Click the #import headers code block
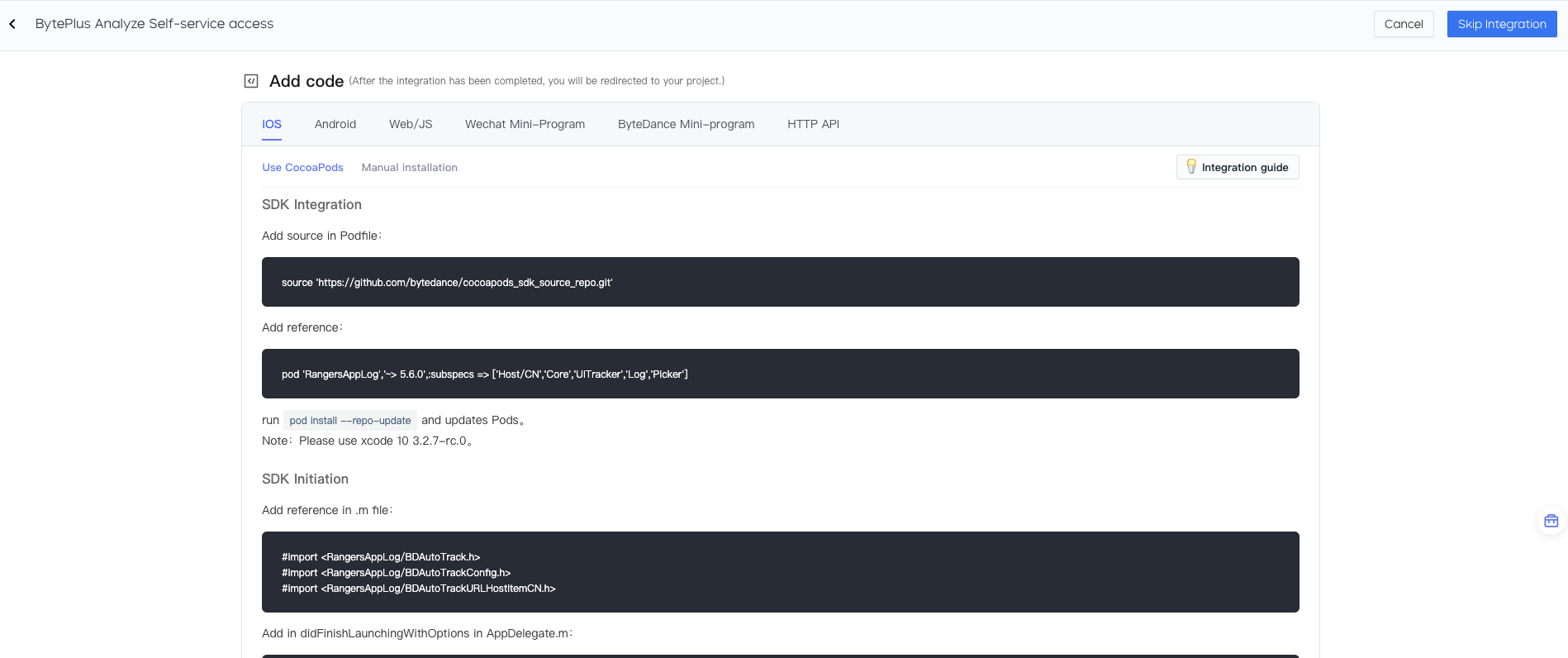The height and width of the screenshot is (658, 1568). point(781,572)
